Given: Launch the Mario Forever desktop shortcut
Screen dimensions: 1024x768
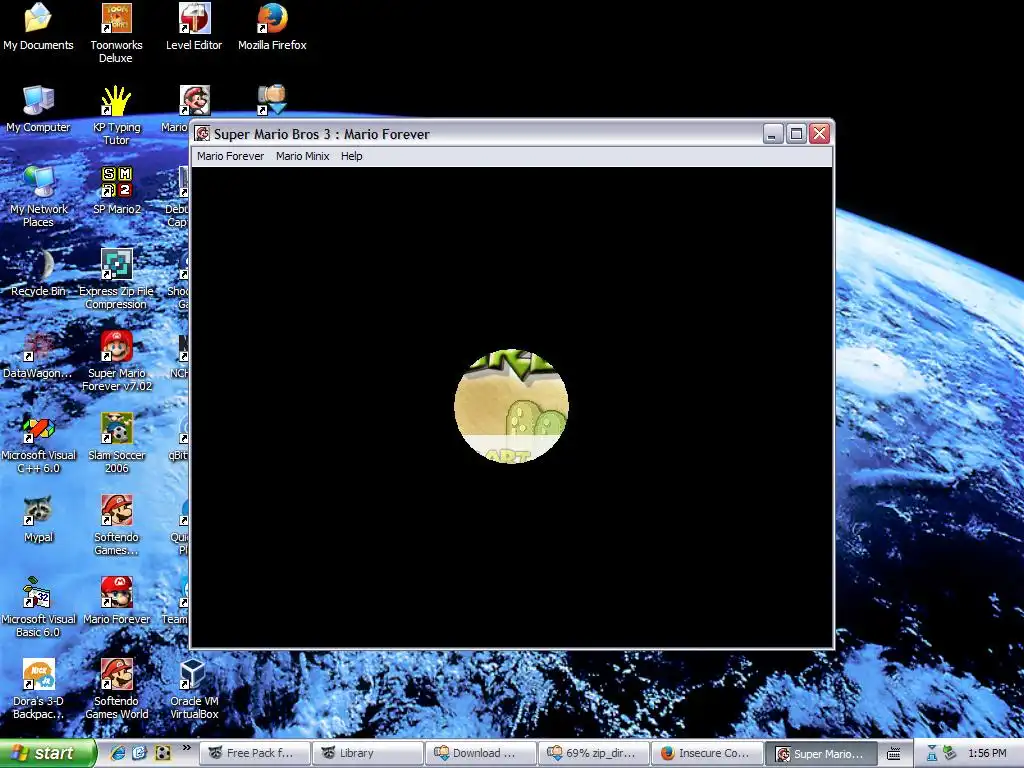Looking at the screenshot, I should coord(116,601).
